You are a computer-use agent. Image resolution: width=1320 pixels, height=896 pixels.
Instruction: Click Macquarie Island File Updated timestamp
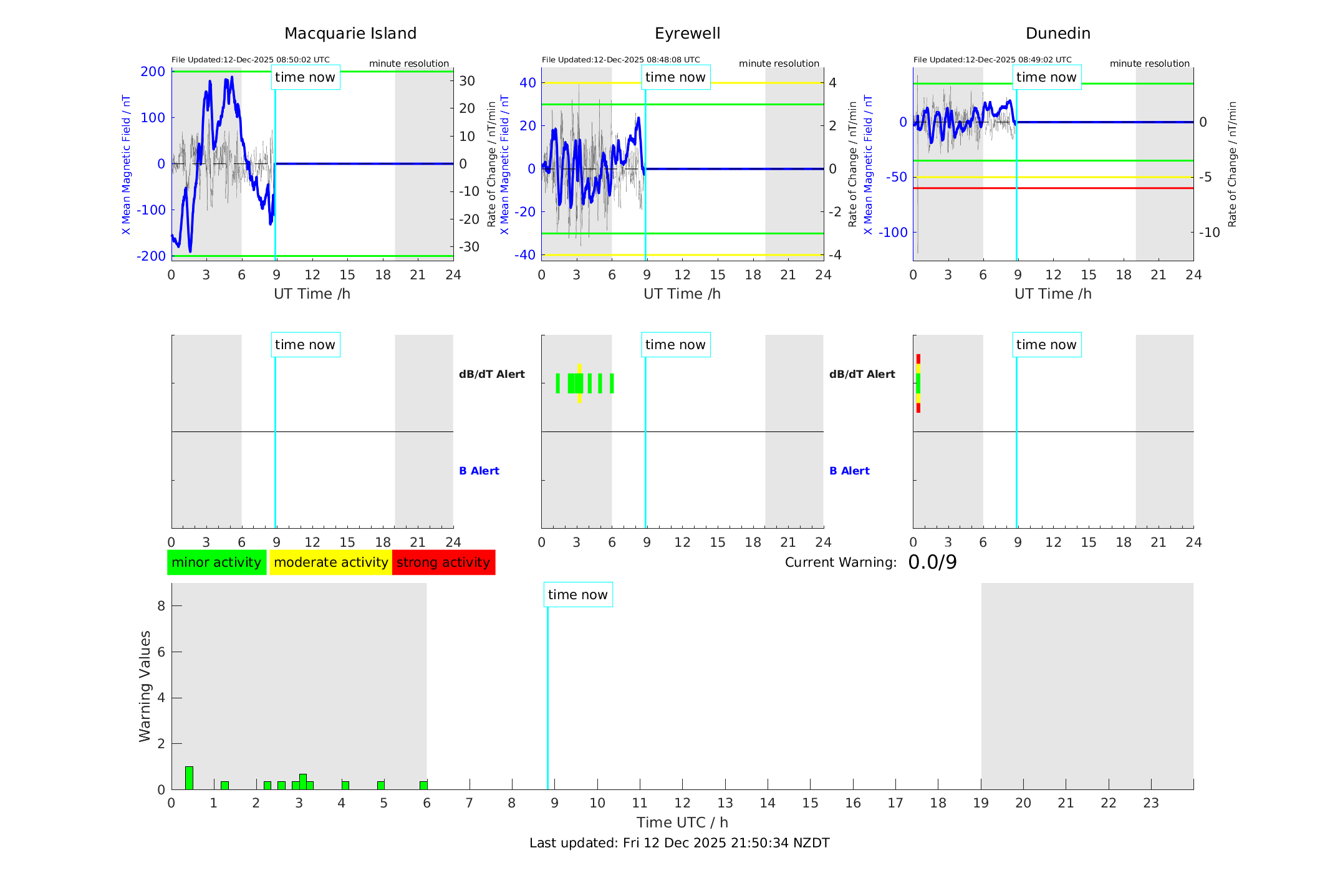251,60
